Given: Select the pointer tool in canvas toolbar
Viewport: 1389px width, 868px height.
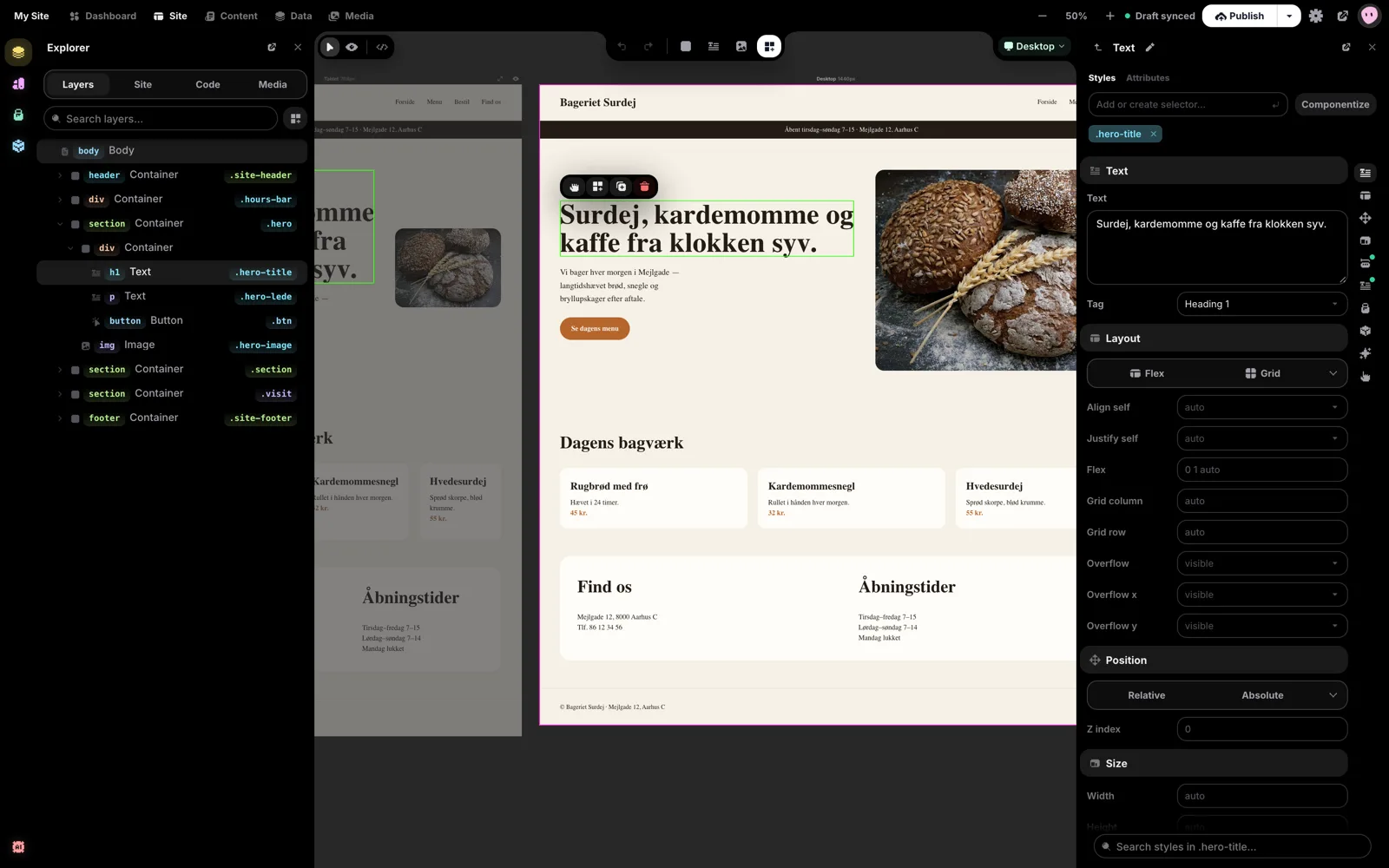Looking at the screenshot, I should (330, 47).
